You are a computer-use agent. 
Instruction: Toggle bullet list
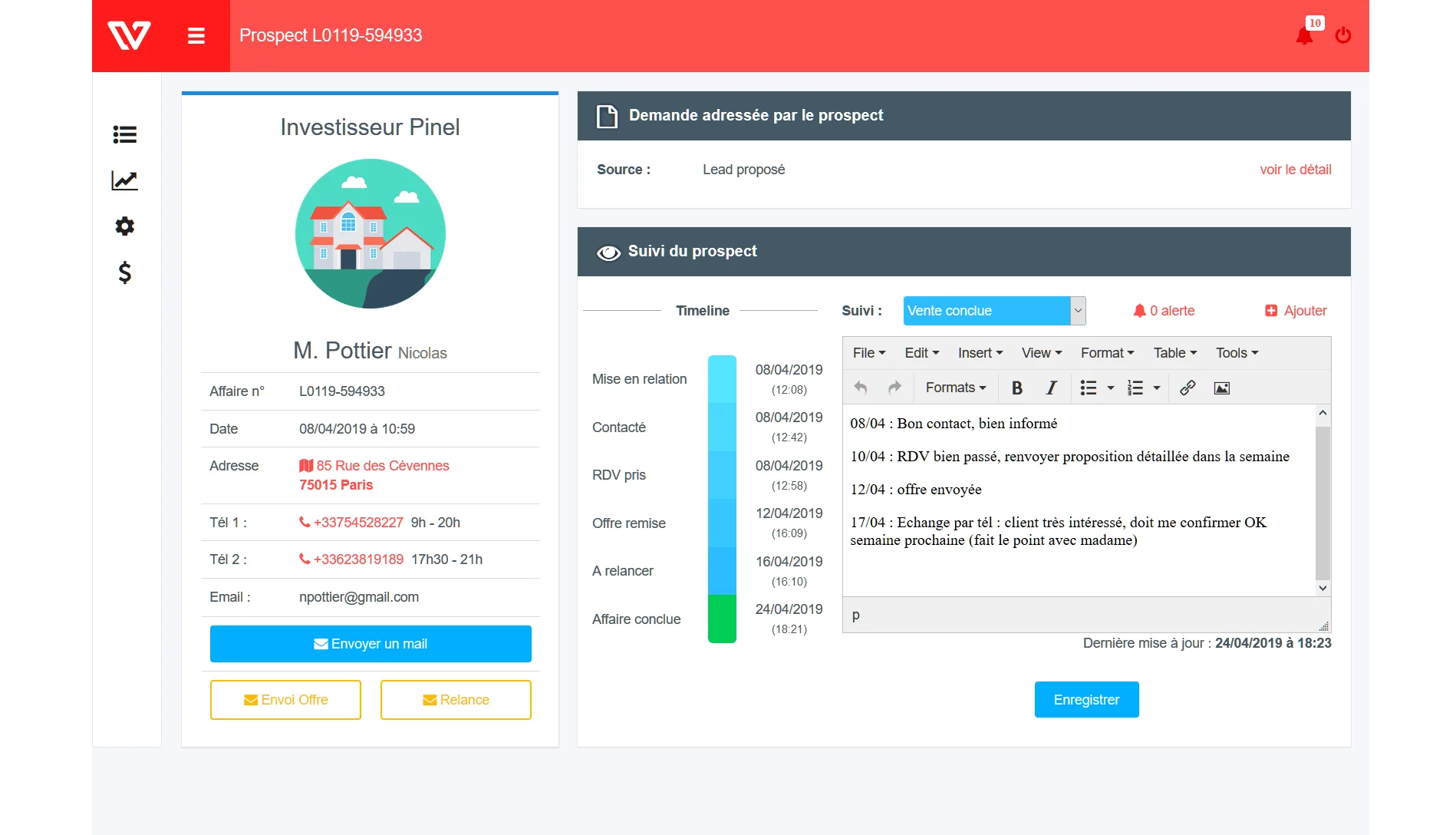1088,388
